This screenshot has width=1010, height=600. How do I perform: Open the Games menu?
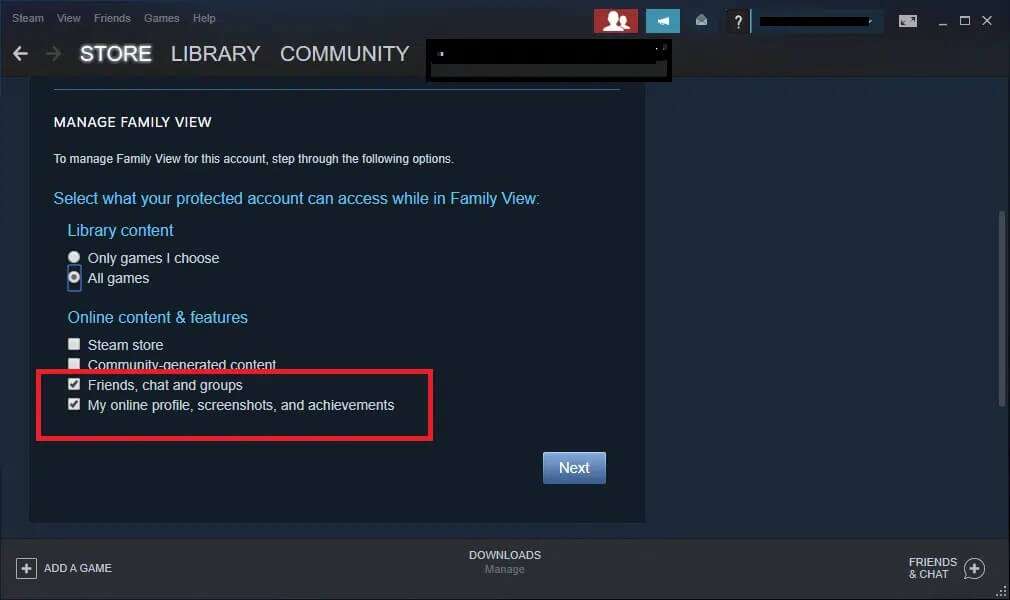tap(162, 18)
